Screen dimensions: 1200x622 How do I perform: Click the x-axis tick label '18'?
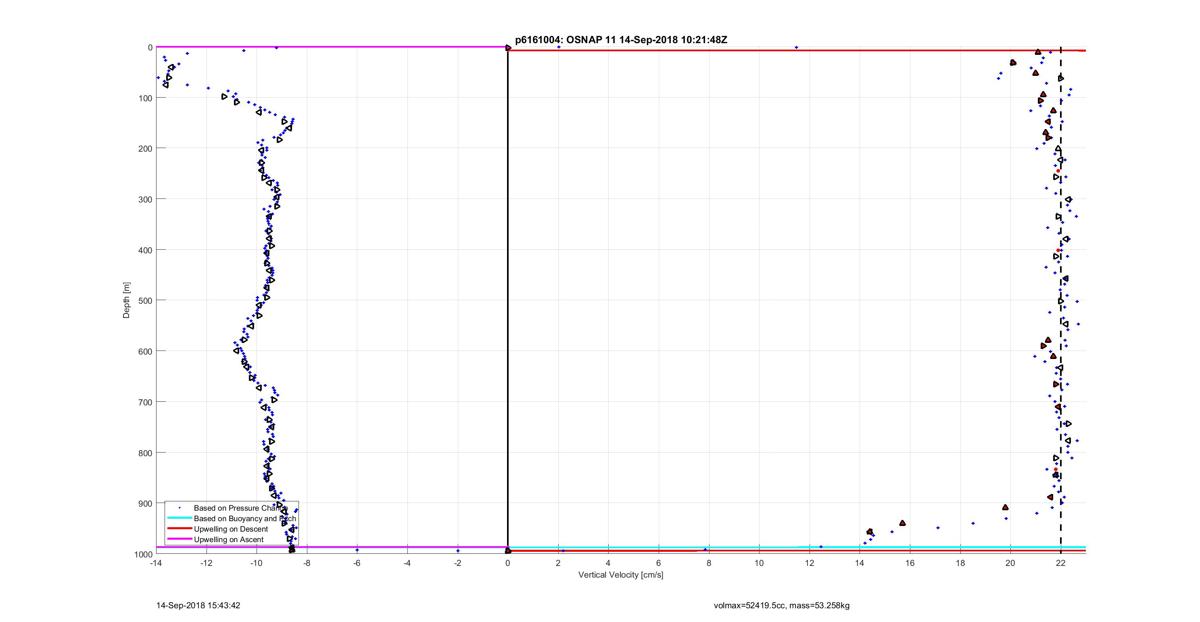tap(960, 563)
